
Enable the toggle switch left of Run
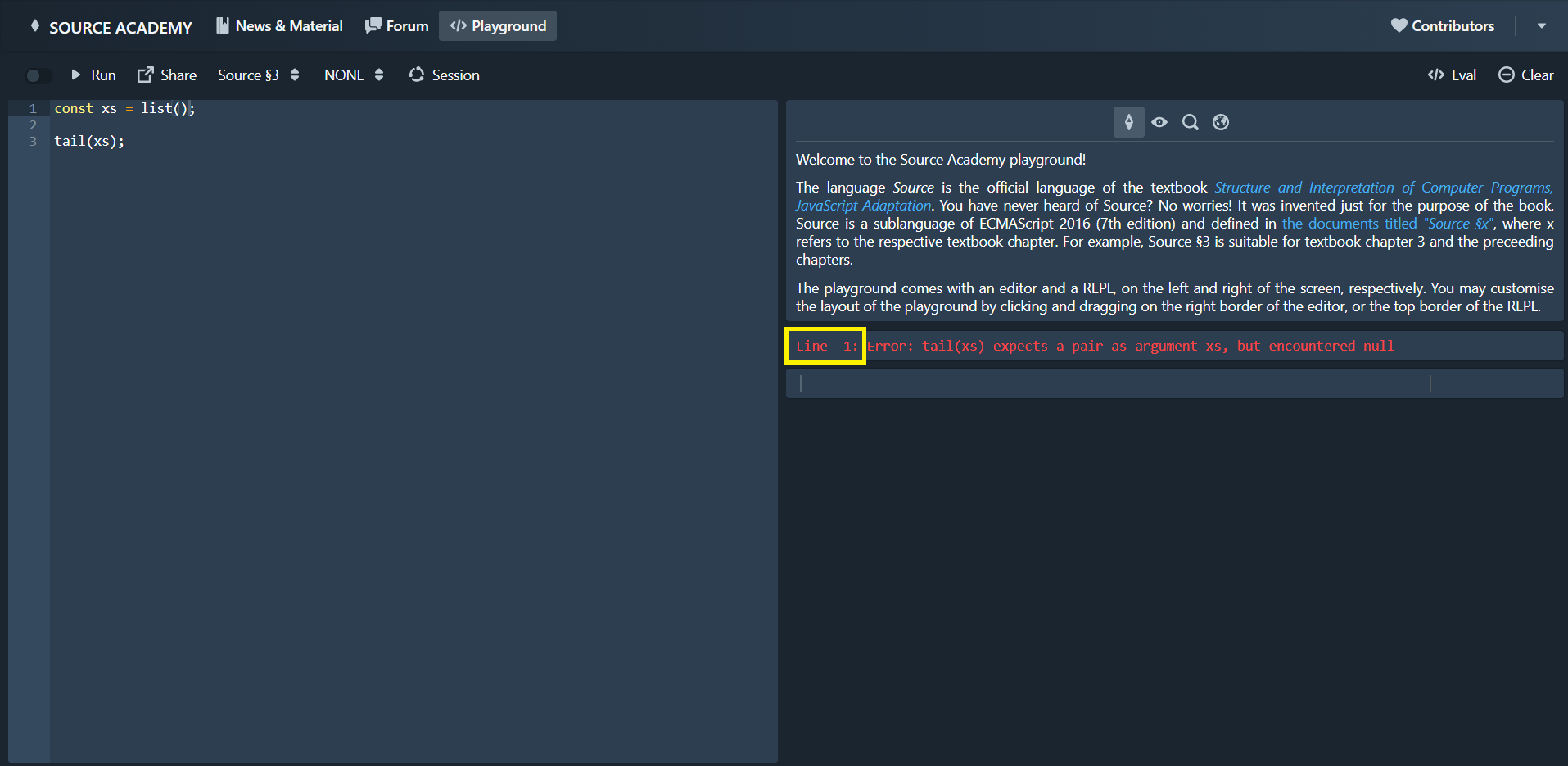tap(37, 75)
